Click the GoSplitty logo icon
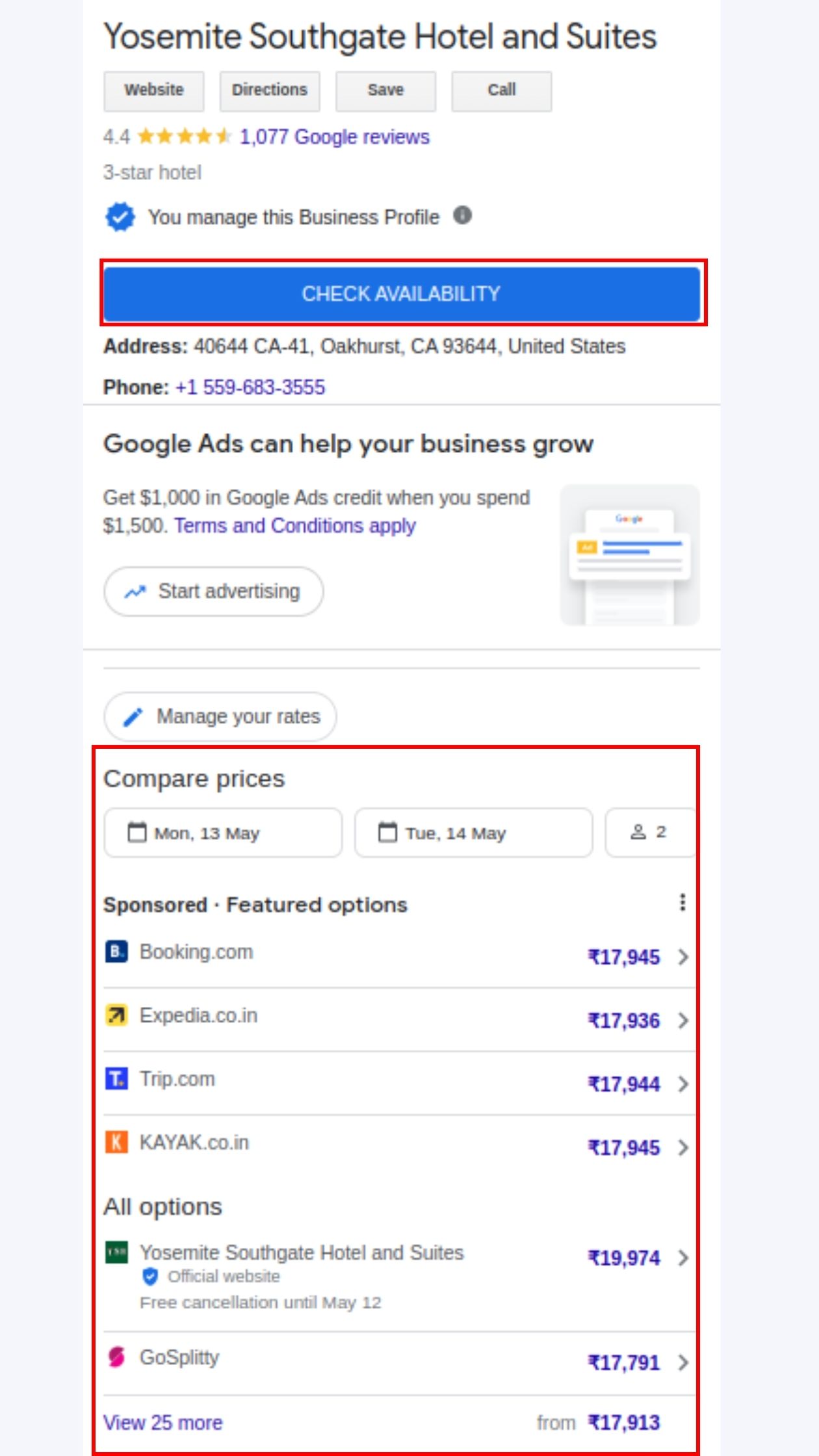 tap(116, 1357)
